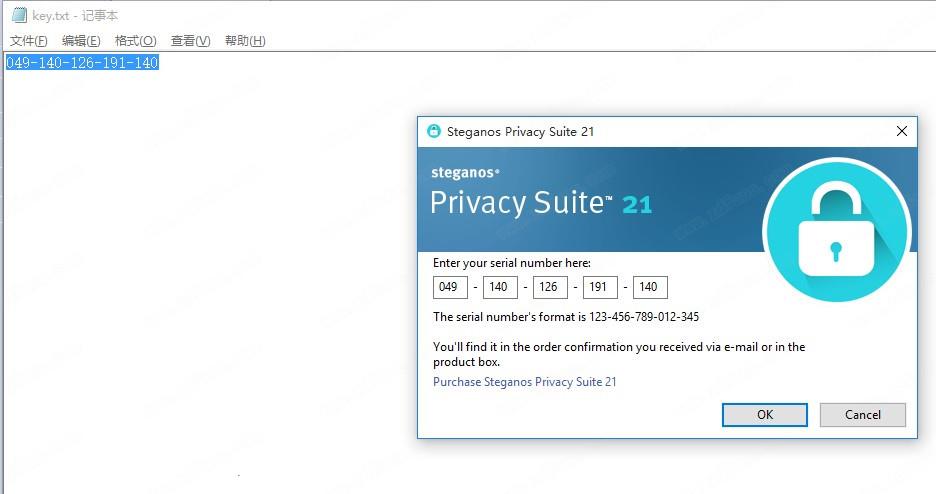Close the Steganos Privacy Suite 21 dialog
Image resolution: width=936 pixels, height=494 pixels.
(901, 131)
